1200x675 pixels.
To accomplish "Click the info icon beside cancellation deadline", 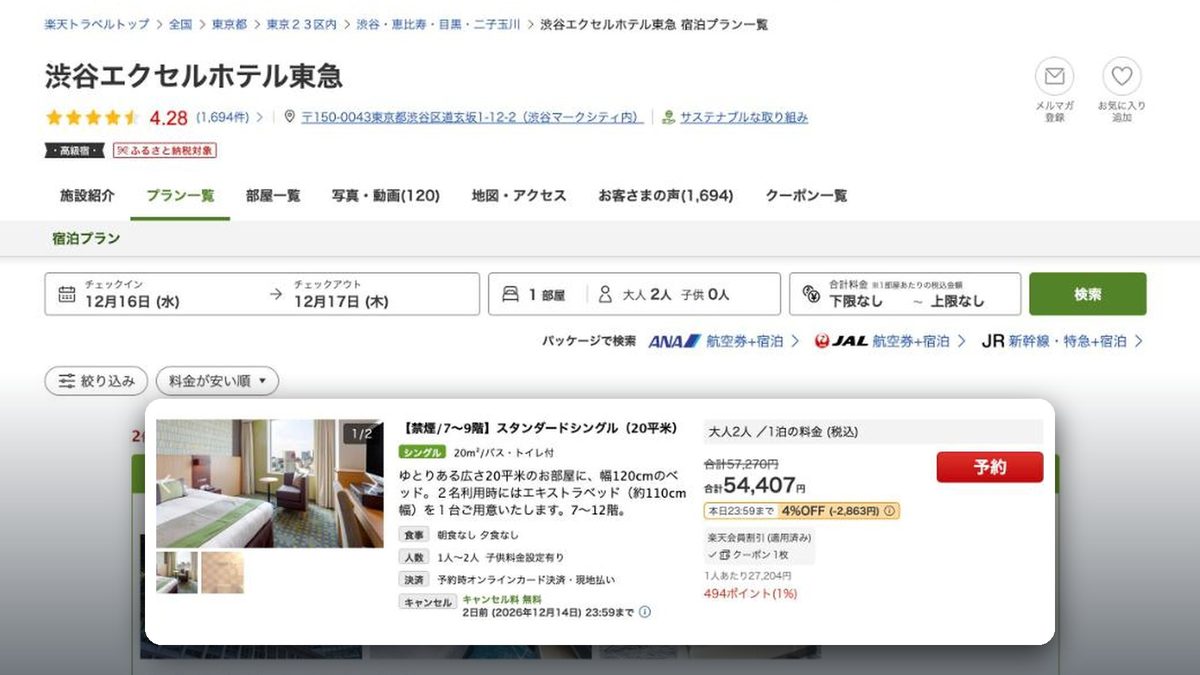I will [645, 612].
